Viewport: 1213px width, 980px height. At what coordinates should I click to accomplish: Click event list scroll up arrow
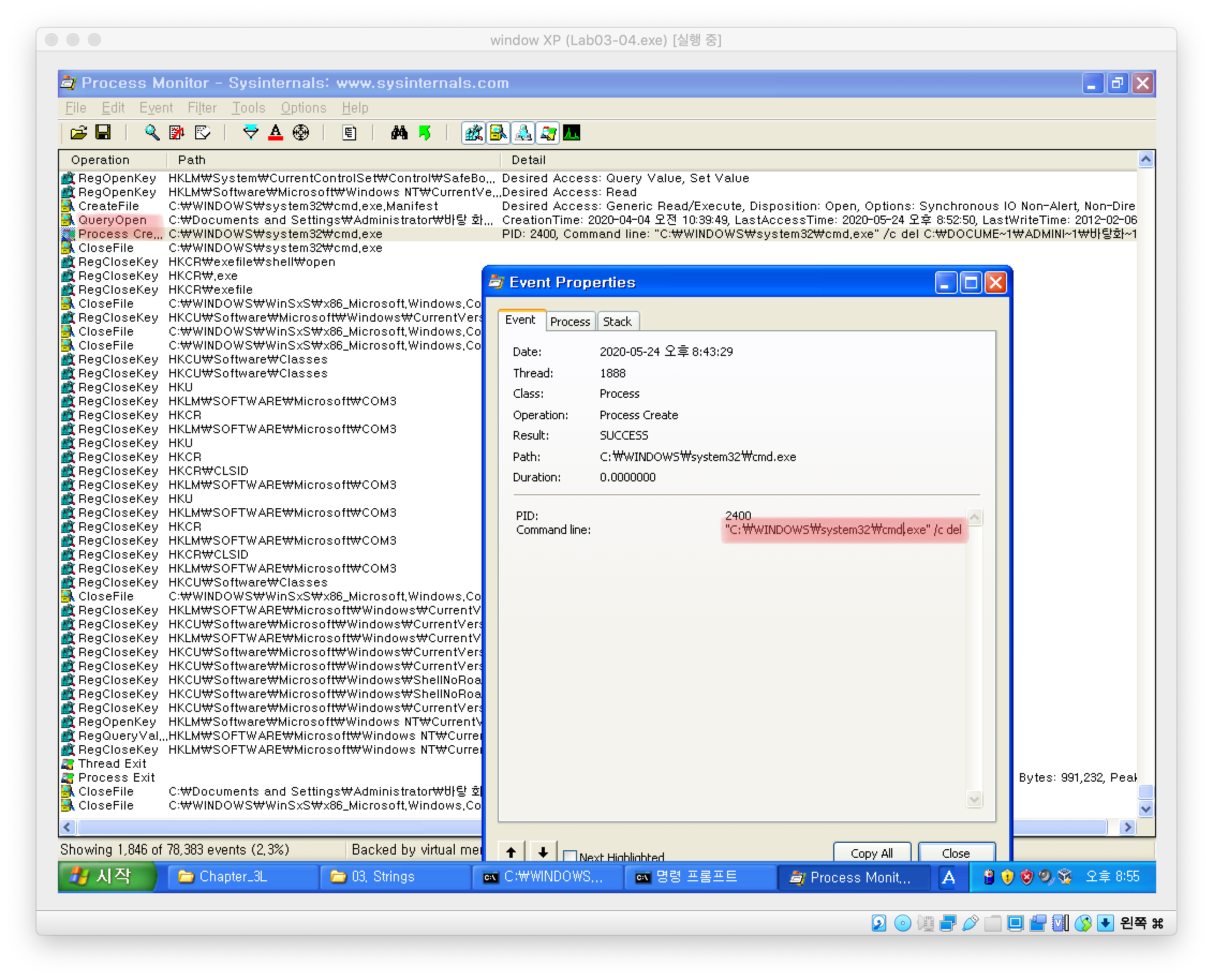tap(1146, 160)
